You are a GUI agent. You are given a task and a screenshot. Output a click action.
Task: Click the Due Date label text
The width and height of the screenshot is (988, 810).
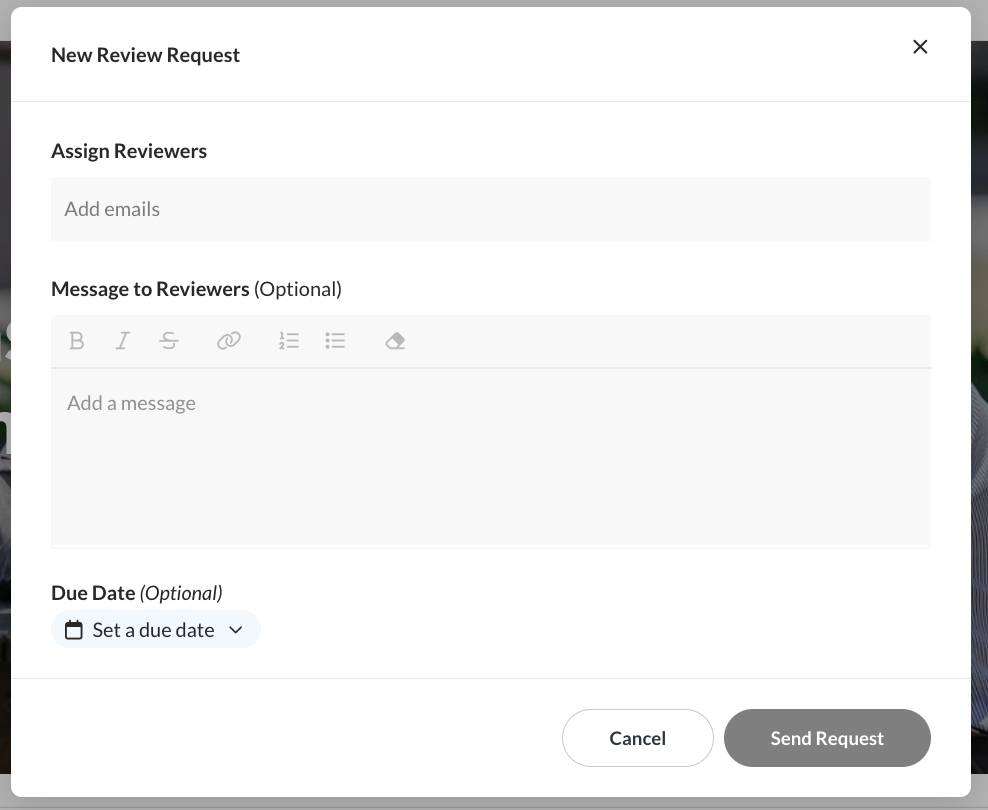pos(93,593)
